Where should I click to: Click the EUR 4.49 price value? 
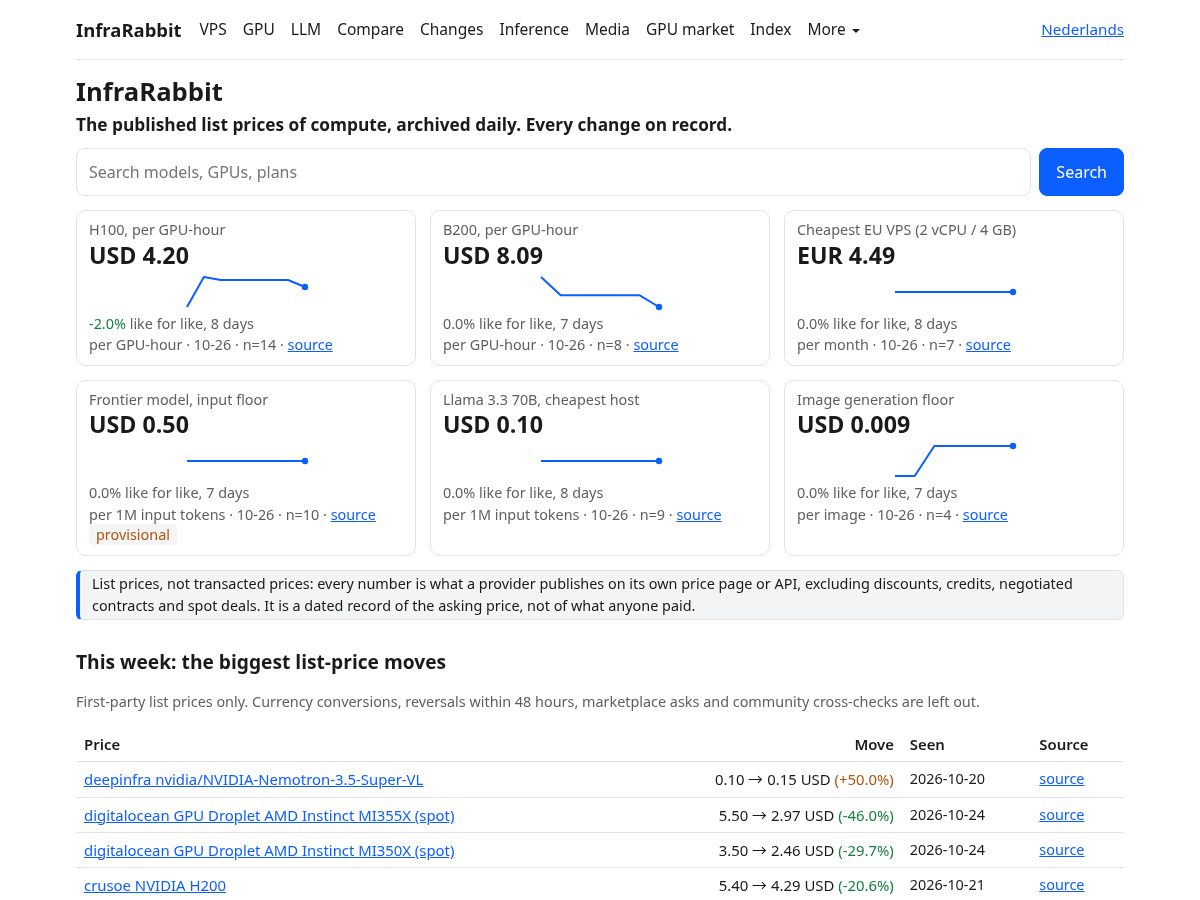(x=846, y=256)
